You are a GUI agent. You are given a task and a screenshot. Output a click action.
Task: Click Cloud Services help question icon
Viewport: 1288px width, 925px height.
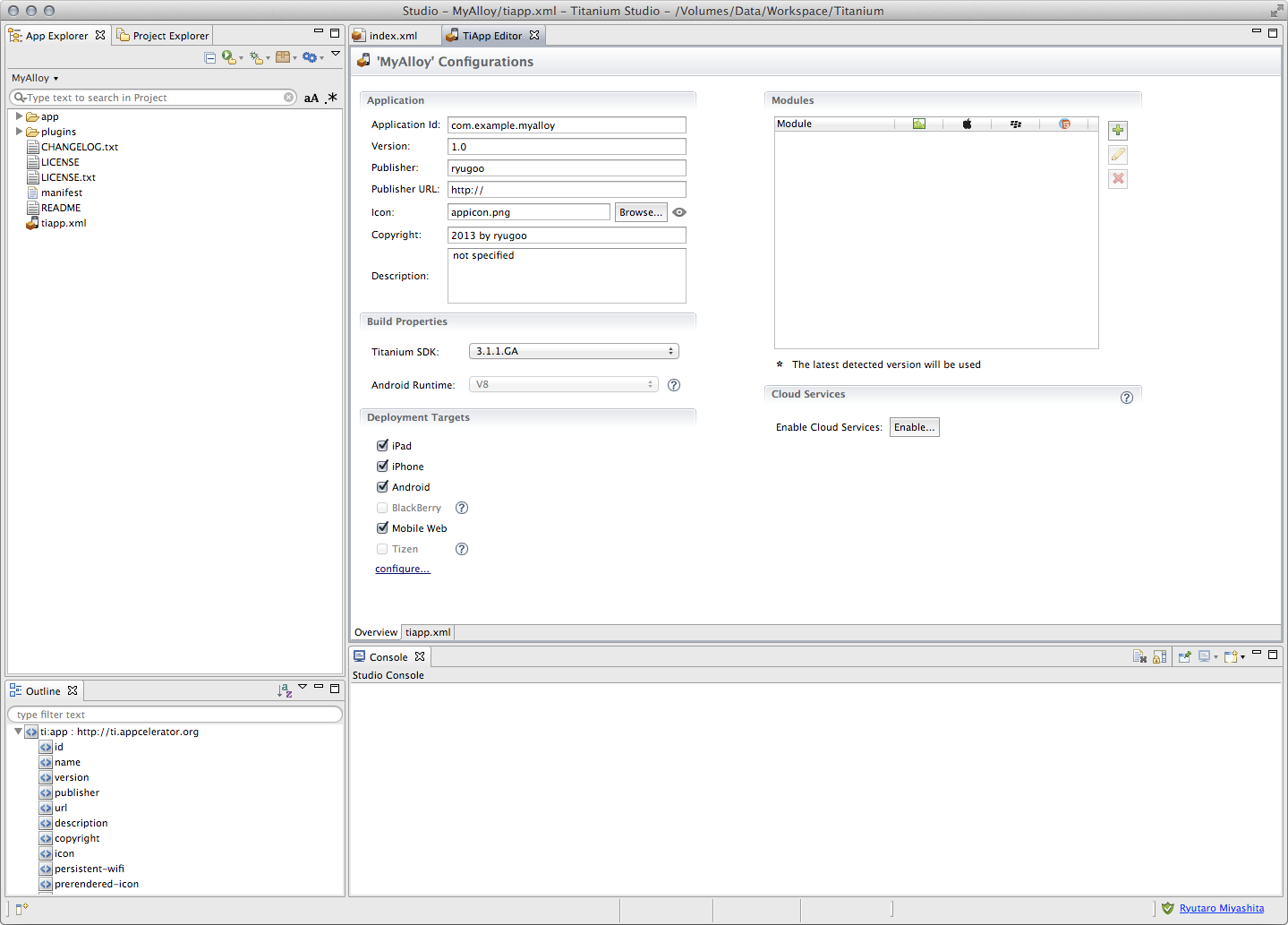click(x=1127, y=398)
